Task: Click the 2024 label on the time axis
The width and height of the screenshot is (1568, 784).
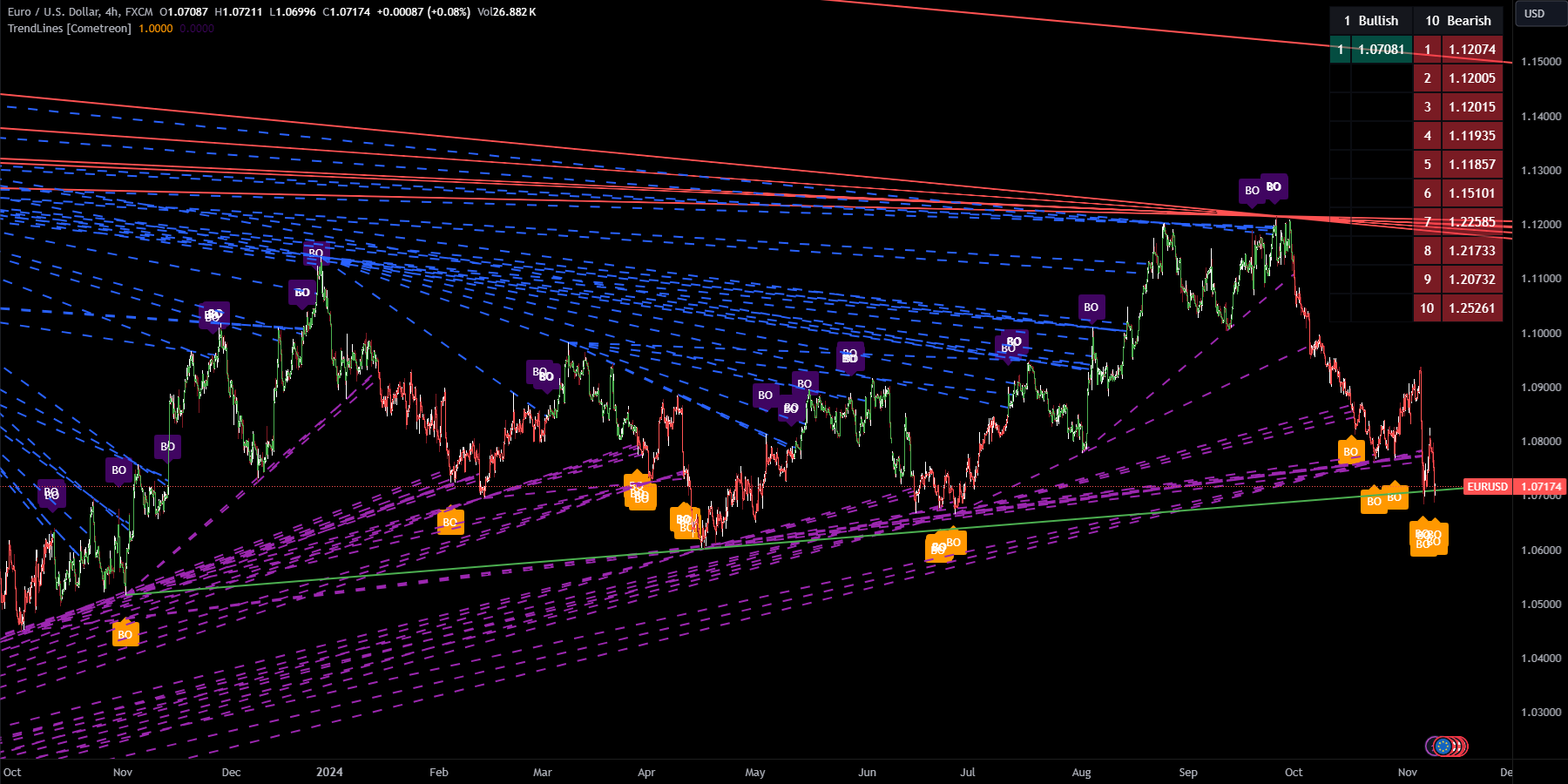Action: point(329,772)
